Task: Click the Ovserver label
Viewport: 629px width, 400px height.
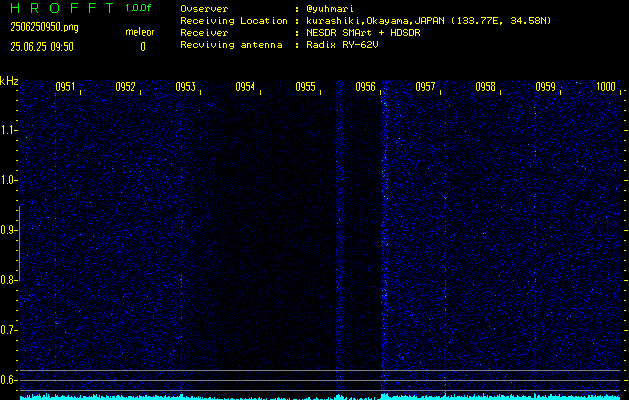Action: pyautogui.click(x=204, y=9)
